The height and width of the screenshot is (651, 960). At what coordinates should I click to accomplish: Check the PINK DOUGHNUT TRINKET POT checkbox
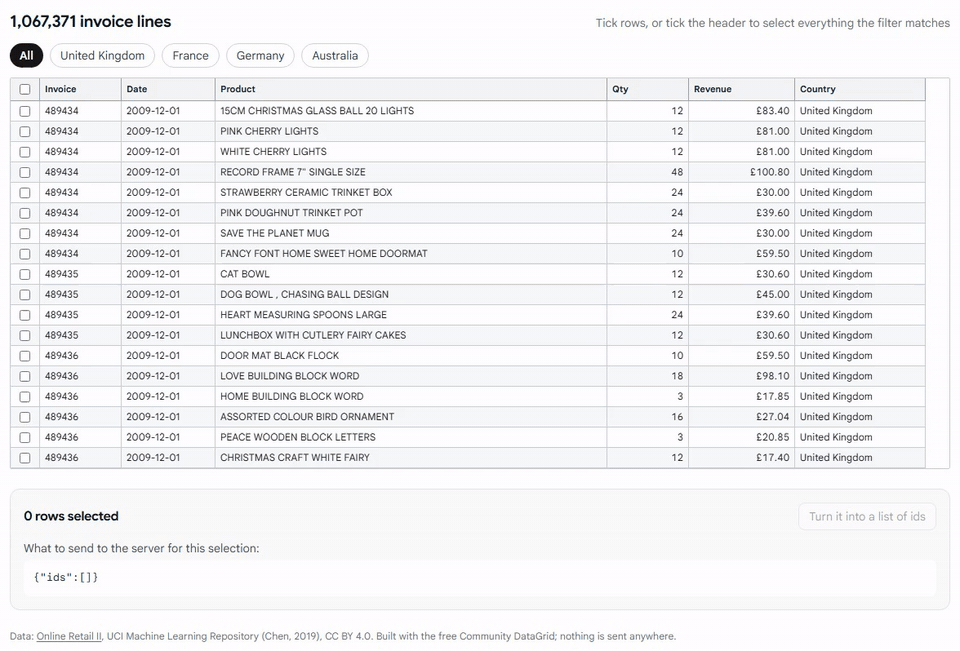pos(24,213)
